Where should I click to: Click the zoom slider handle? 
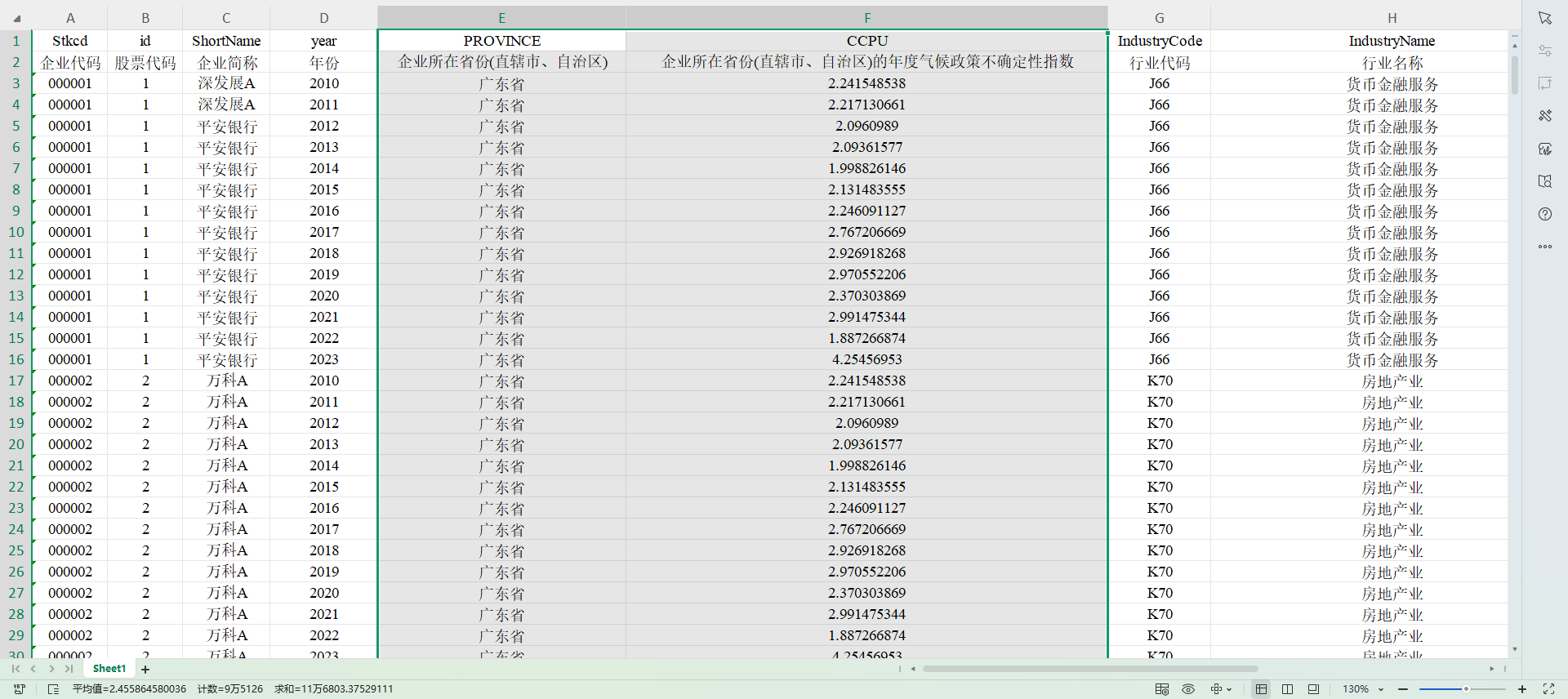coord(1466,689)
